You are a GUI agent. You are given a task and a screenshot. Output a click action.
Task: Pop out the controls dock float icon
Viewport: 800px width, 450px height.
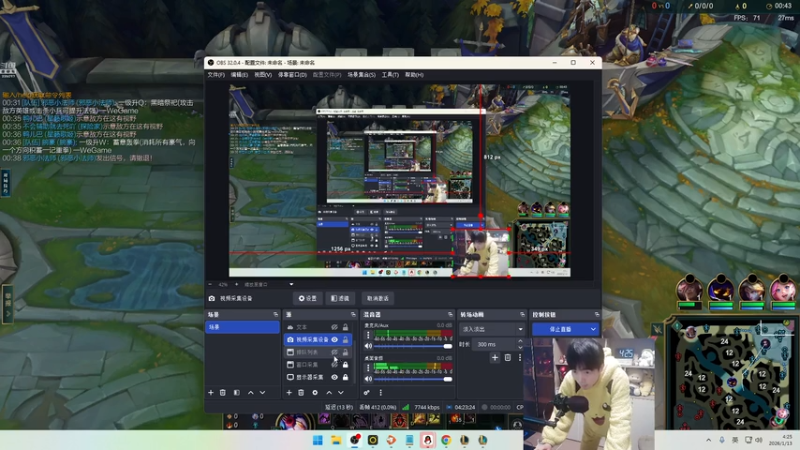tap(596, 314)
